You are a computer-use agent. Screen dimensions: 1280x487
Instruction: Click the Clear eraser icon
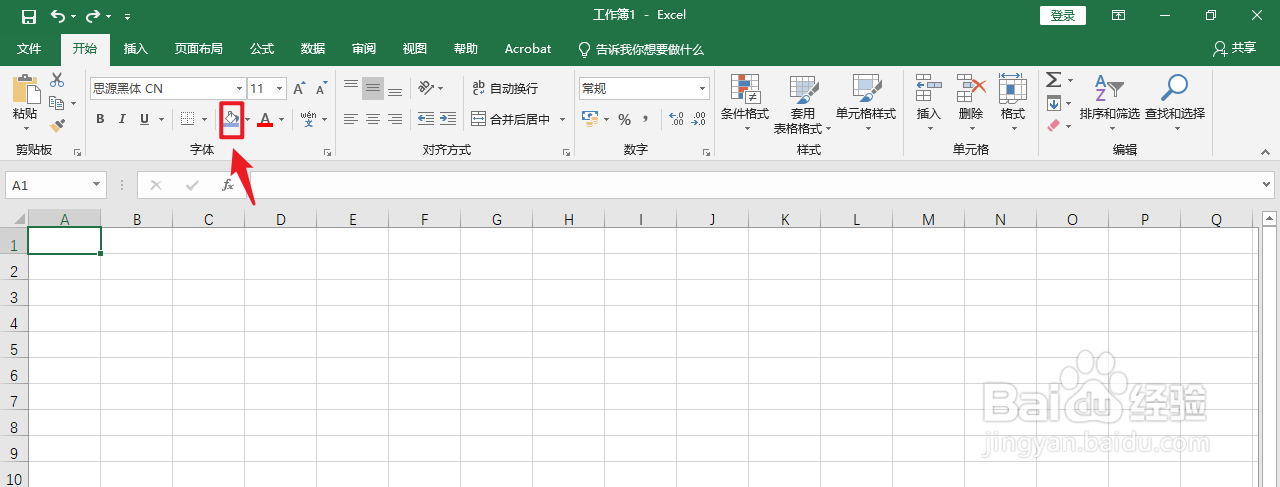click(1054, 126)
